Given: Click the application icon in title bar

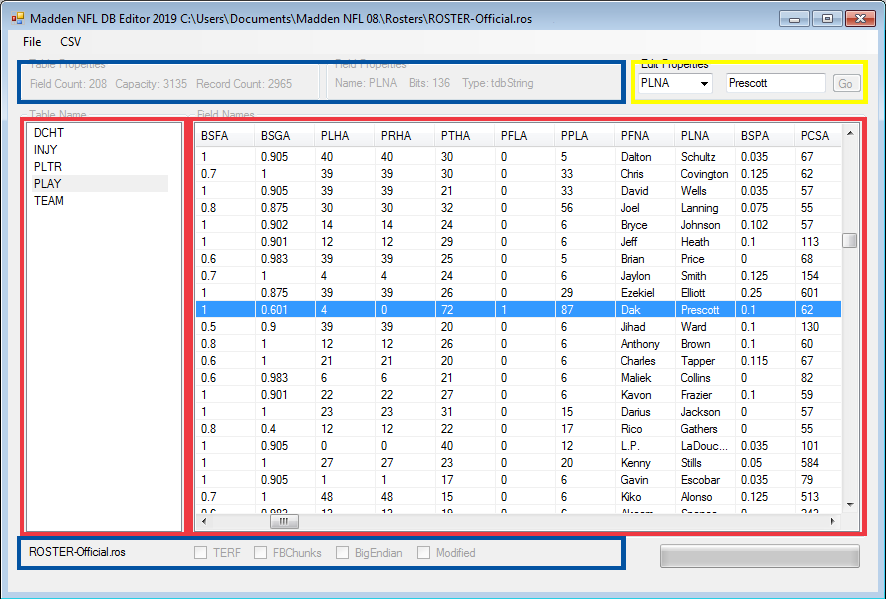Looking at the screenshot, I should [x=18, y=19].
